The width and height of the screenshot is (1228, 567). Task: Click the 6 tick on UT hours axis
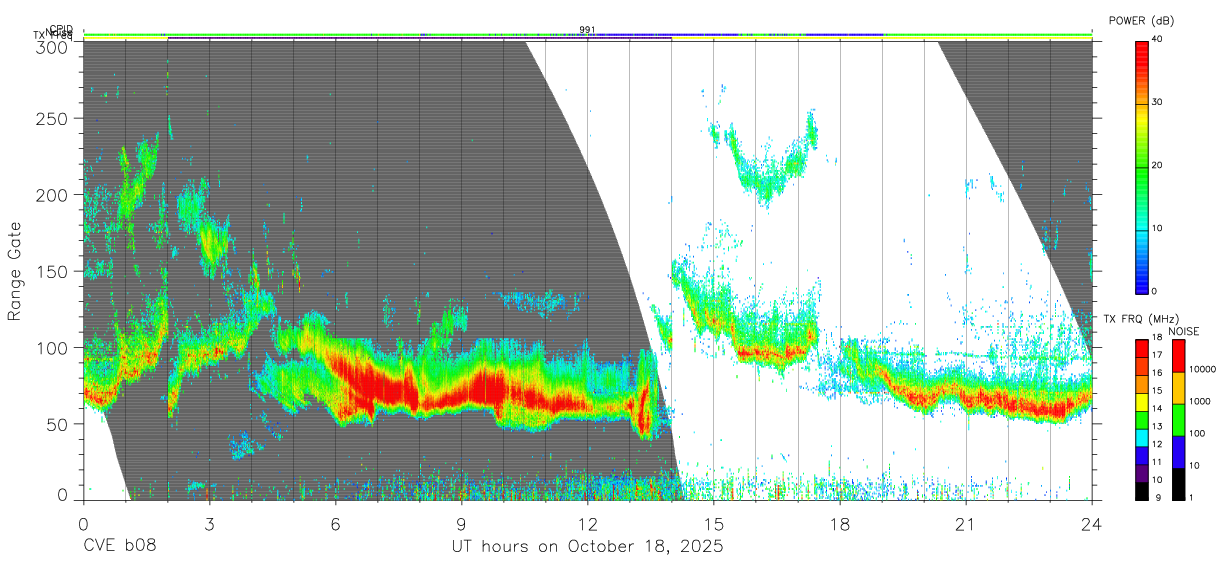(335, 523)
